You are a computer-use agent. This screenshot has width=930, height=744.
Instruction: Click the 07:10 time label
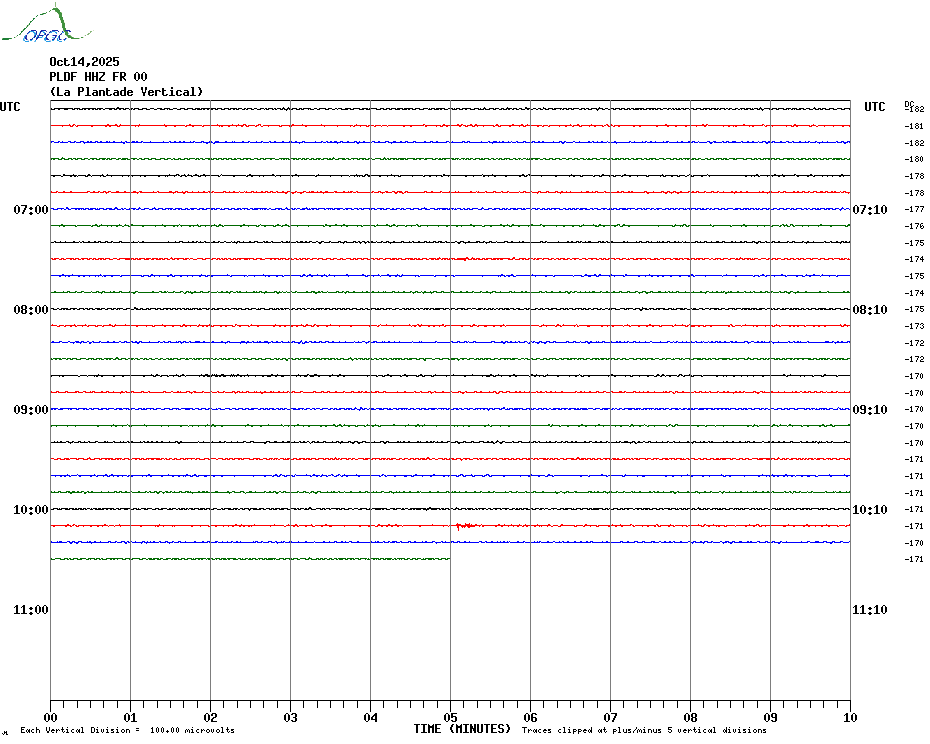click(x=870, y=209)
